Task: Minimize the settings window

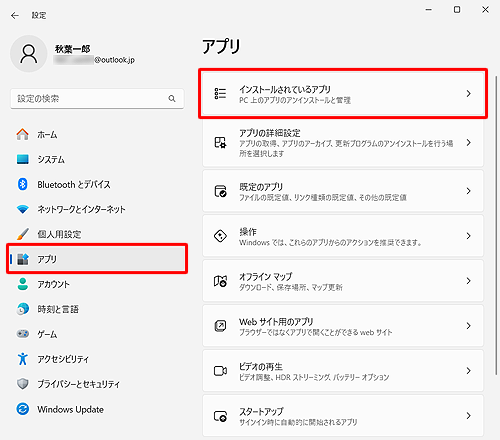Action: pyautogui.click(x=429, y=10)
